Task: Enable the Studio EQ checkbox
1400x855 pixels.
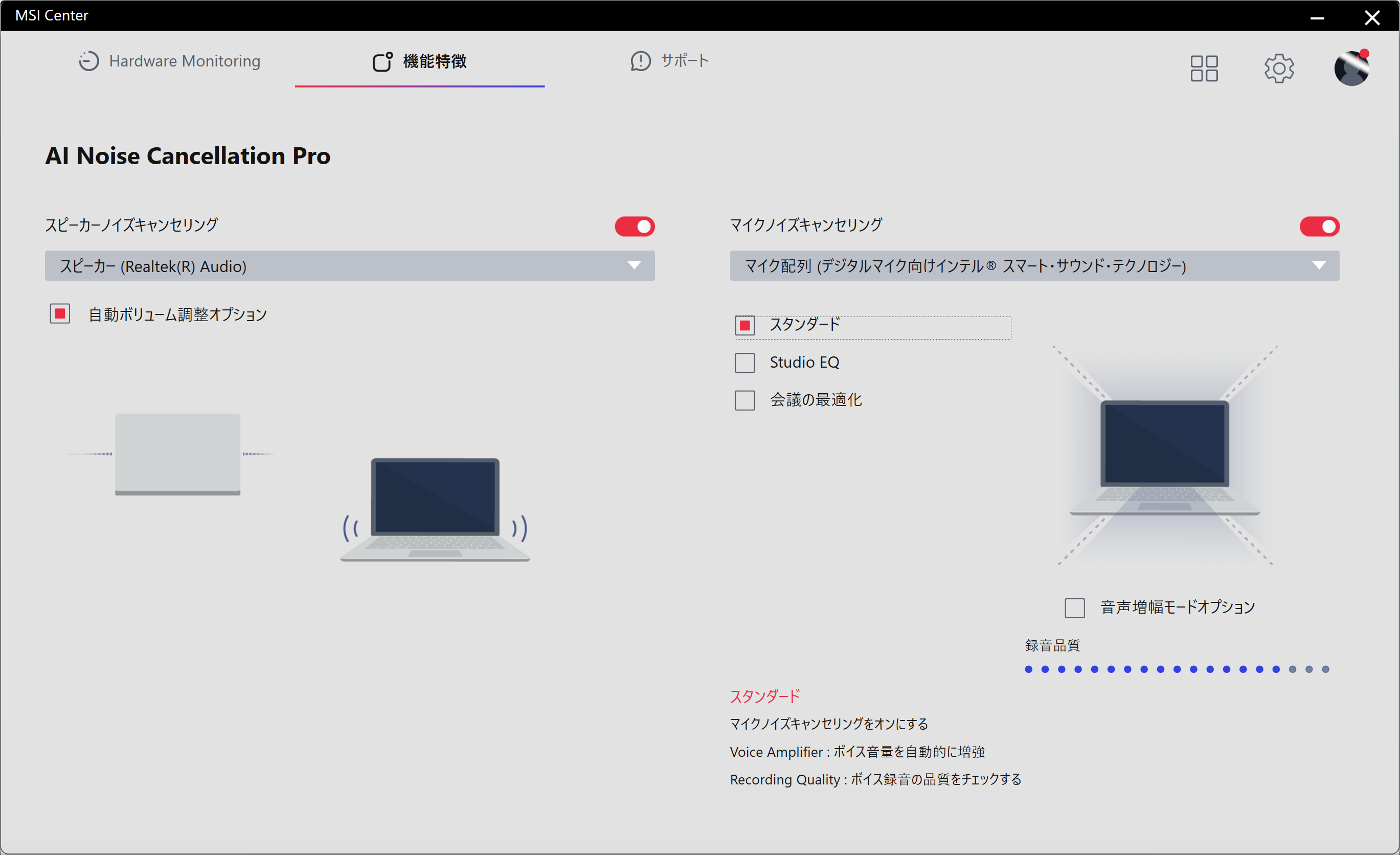Action: pyautogui.click(x=745, y=363)
